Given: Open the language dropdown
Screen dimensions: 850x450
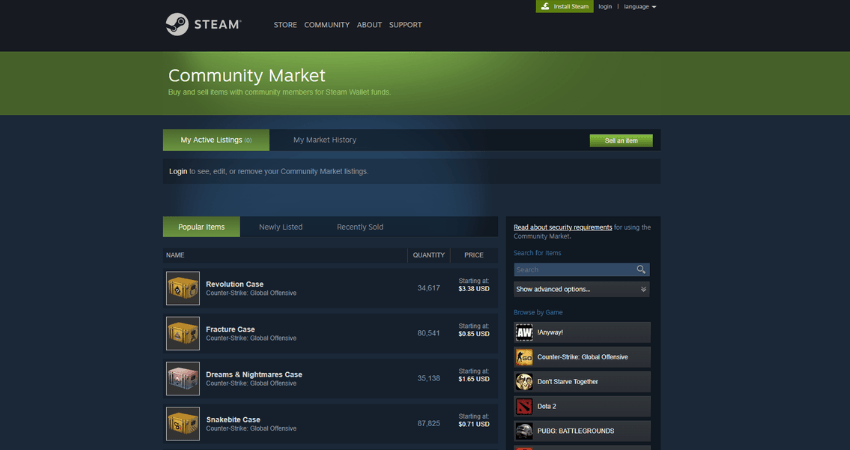Looking at the screenshot, I should pyautogui.click(x=640, y=7).
